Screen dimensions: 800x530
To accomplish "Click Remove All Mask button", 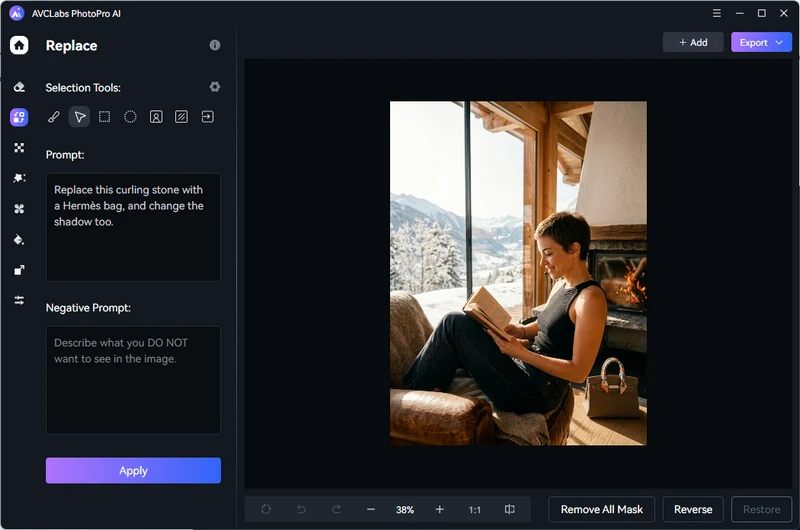I will 602,509.
